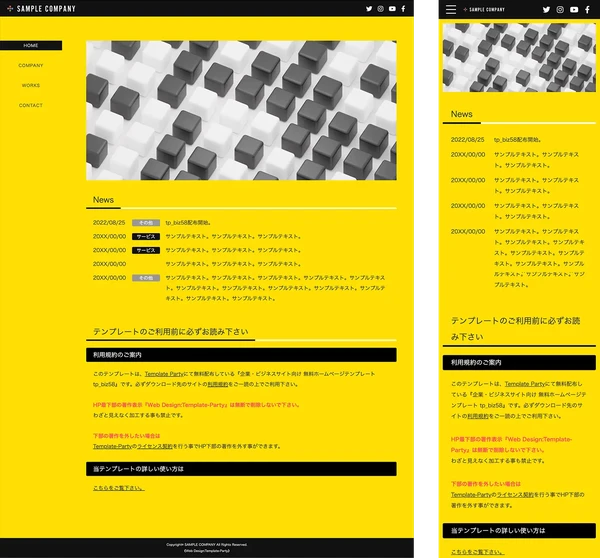
Task: Click first black サービス tag in news list
Action: coord(146,237)
